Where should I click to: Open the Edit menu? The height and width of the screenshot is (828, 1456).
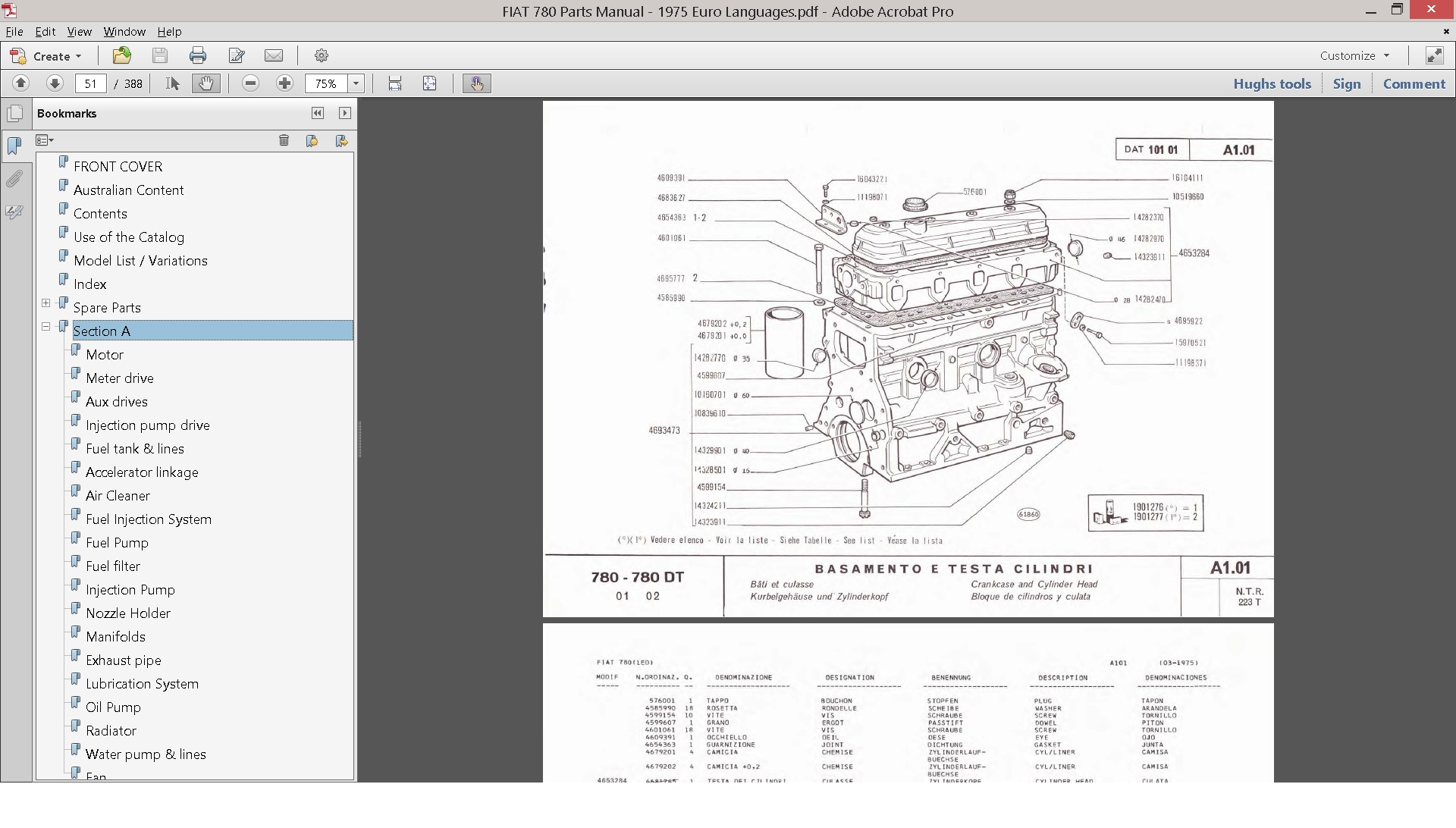[x=45, y=32]
